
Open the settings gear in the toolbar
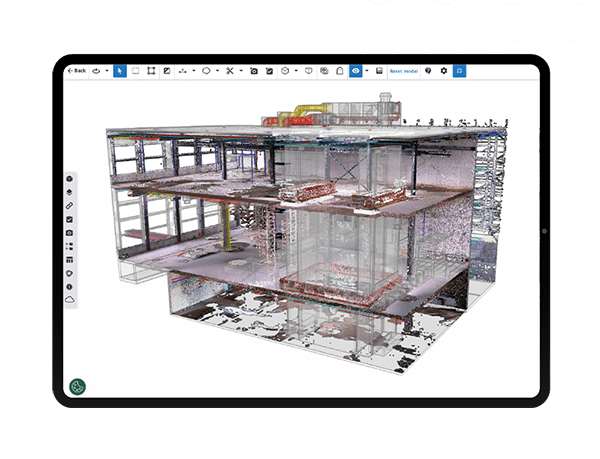click(444, 71)
